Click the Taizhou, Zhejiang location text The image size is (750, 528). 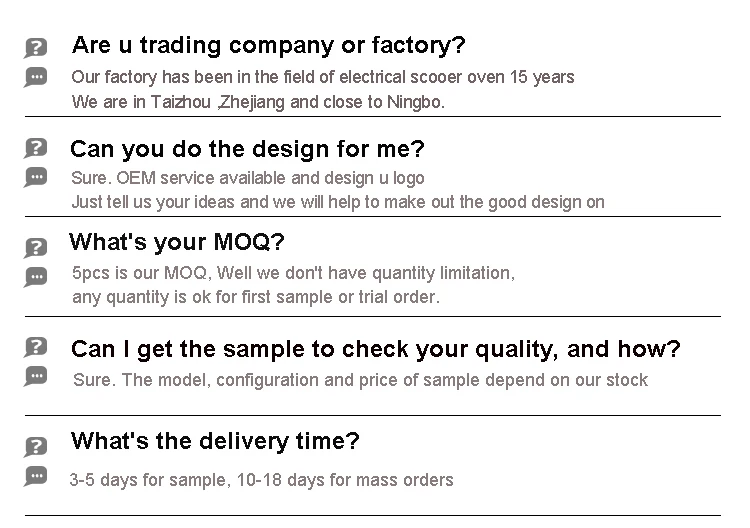[258, 102]
